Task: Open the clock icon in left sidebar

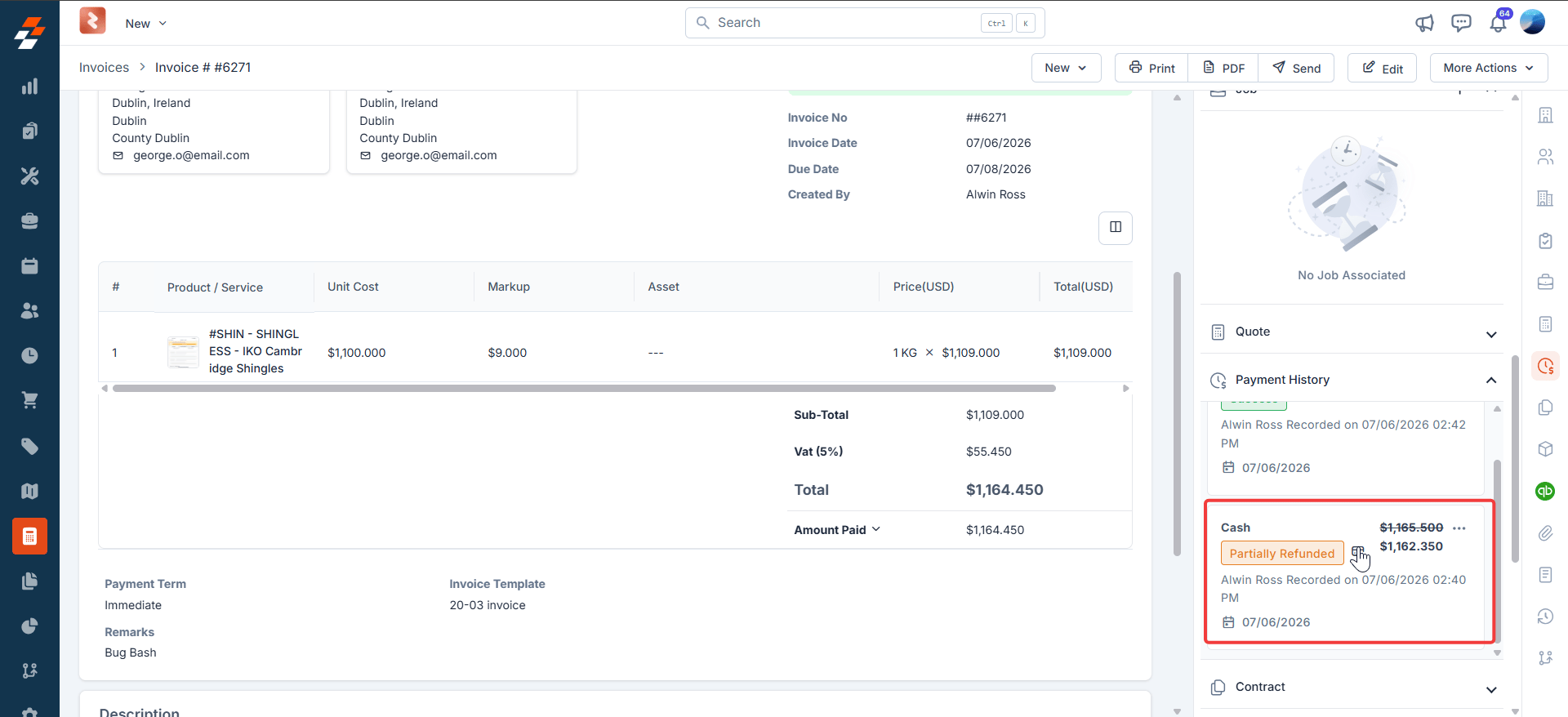Action: (29, 355)
